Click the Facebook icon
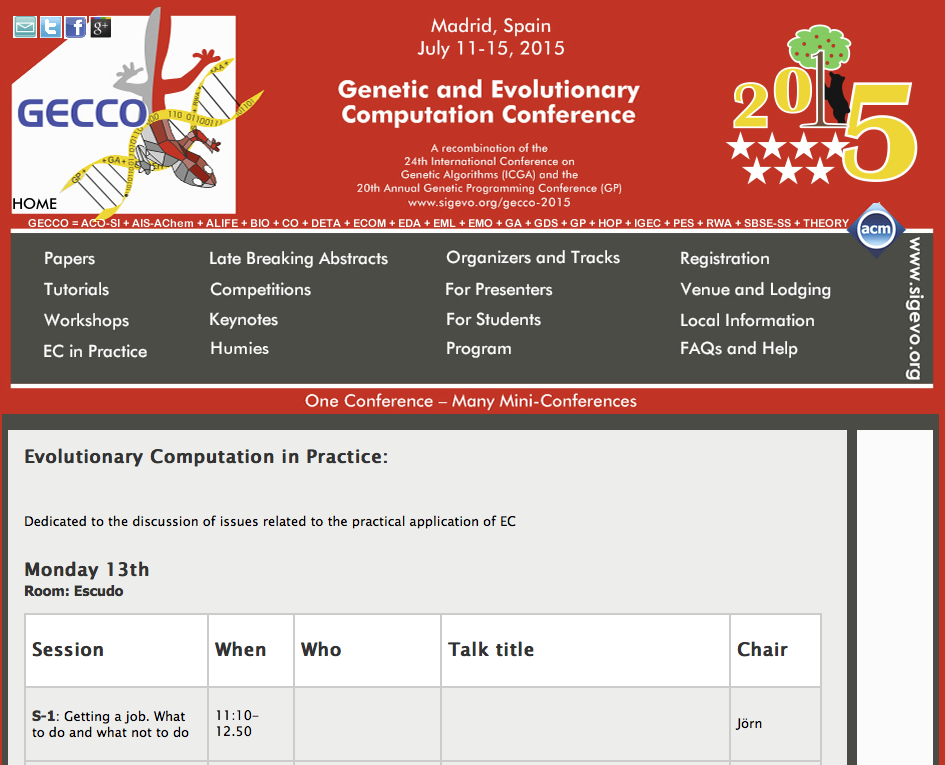 coord(76,27)
